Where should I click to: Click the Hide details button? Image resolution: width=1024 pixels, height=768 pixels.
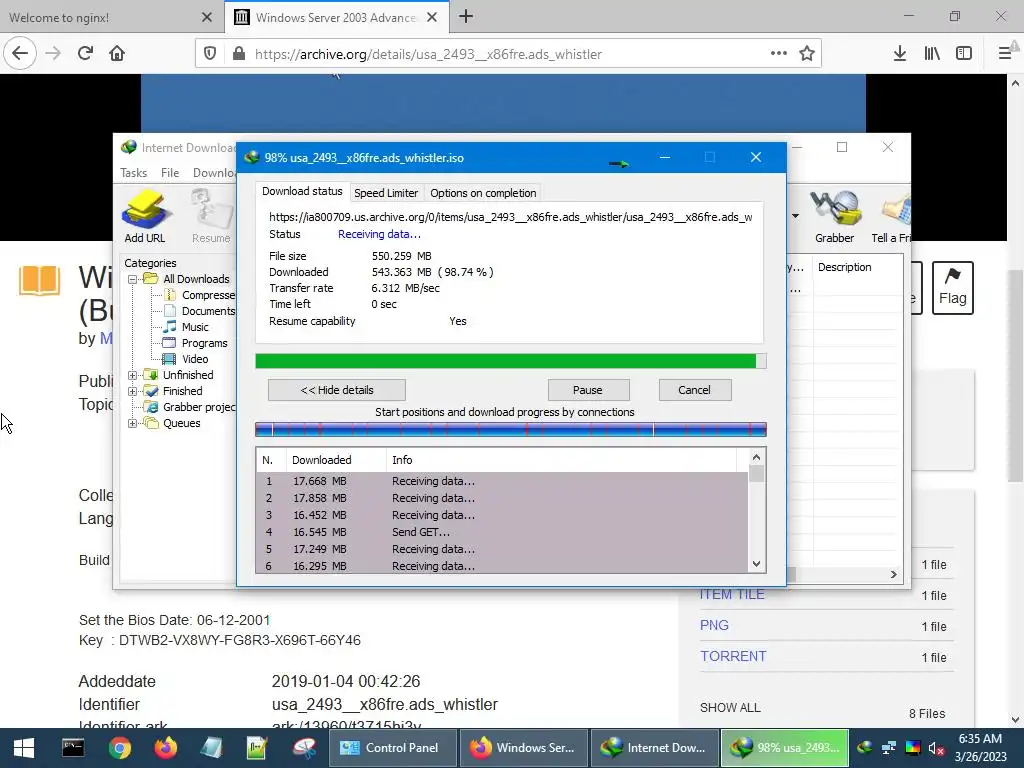[x=337, y=390]
